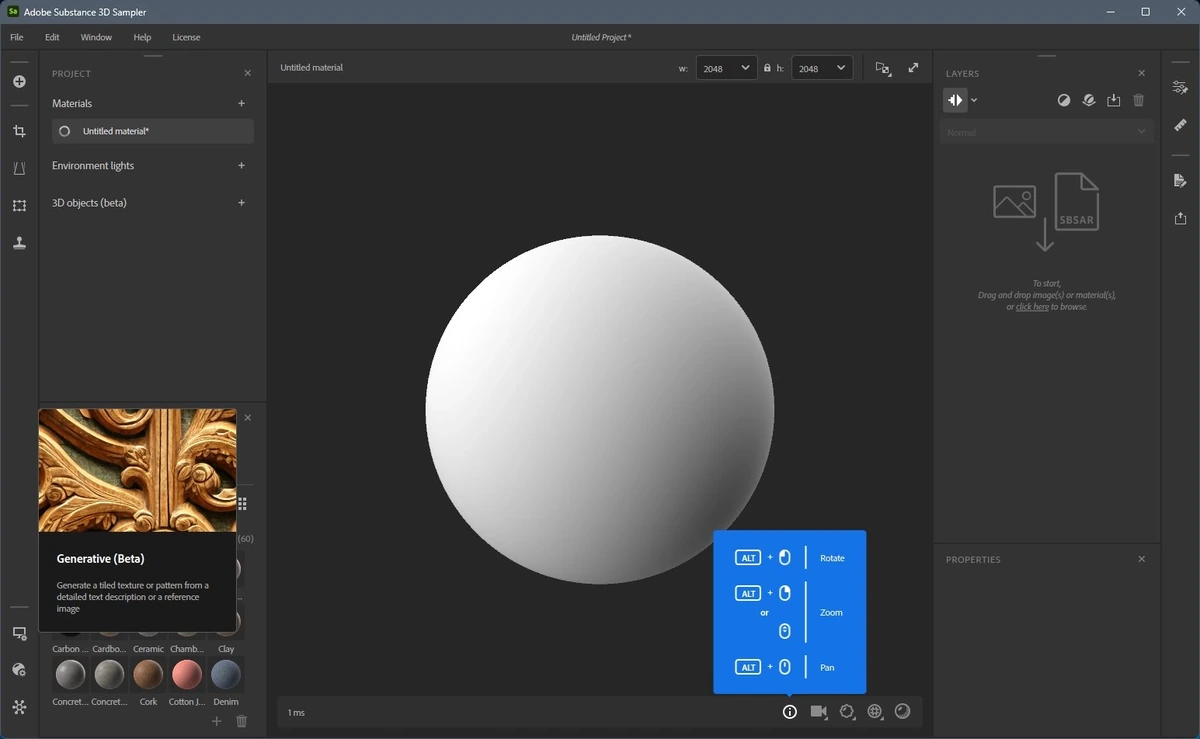Add a new 3D object (beta)
Image resolution: width=1200 pixels, height=739 pixels.
241,203
